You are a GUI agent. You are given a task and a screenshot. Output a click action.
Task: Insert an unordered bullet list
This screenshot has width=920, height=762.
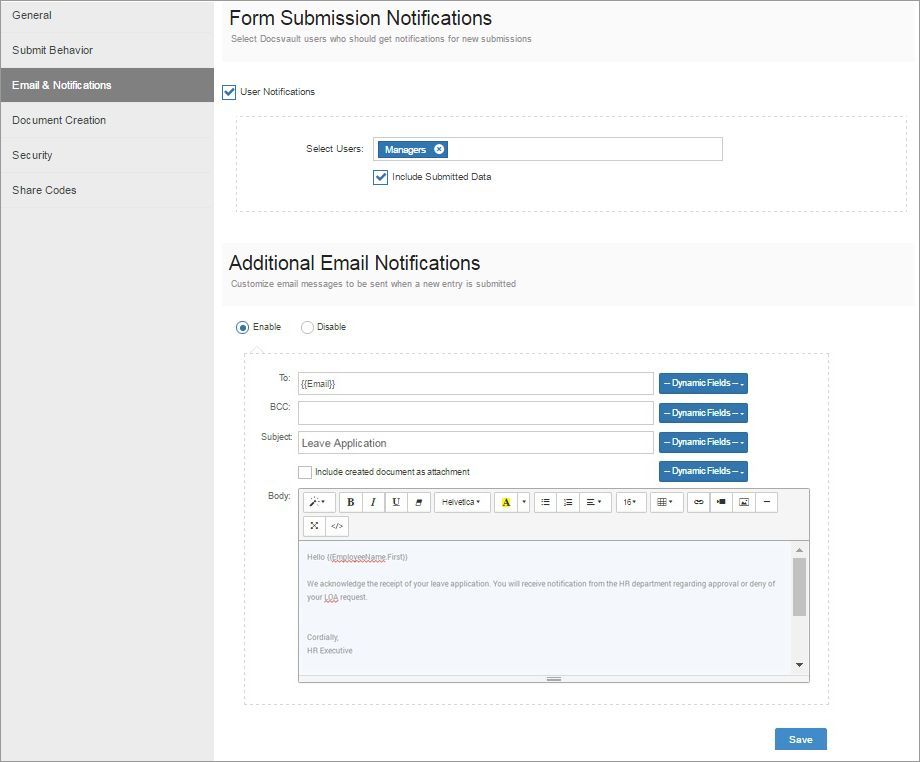click(x=544, y=502)
